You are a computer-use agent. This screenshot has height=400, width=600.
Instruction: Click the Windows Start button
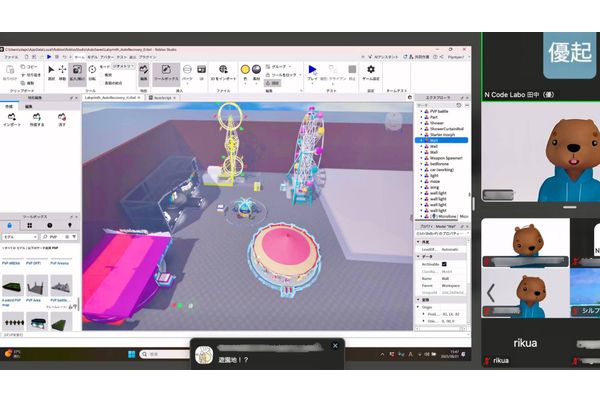(x=131, y=354)
